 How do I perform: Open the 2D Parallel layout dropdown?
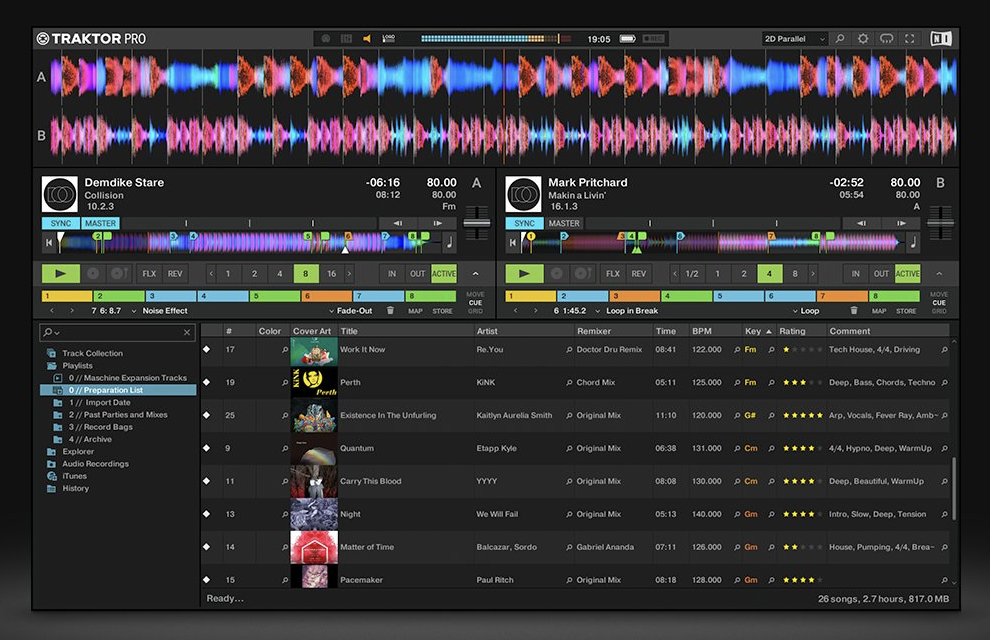pos(794,39)
